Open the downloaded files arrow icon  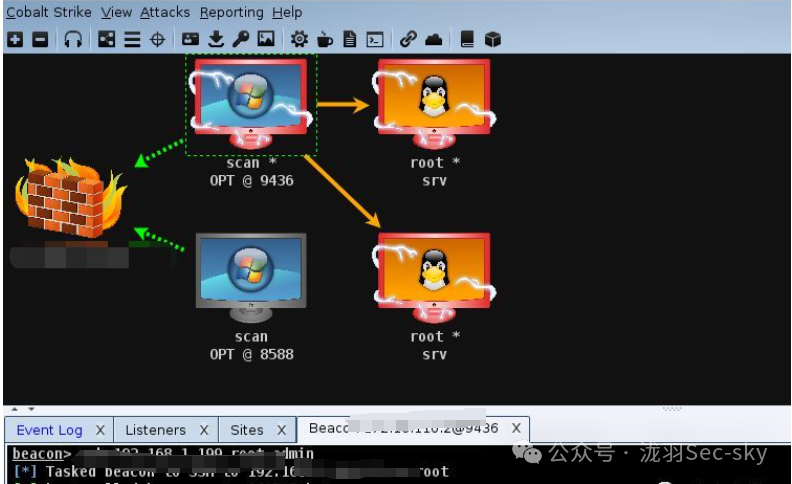(x=216, y=39)
